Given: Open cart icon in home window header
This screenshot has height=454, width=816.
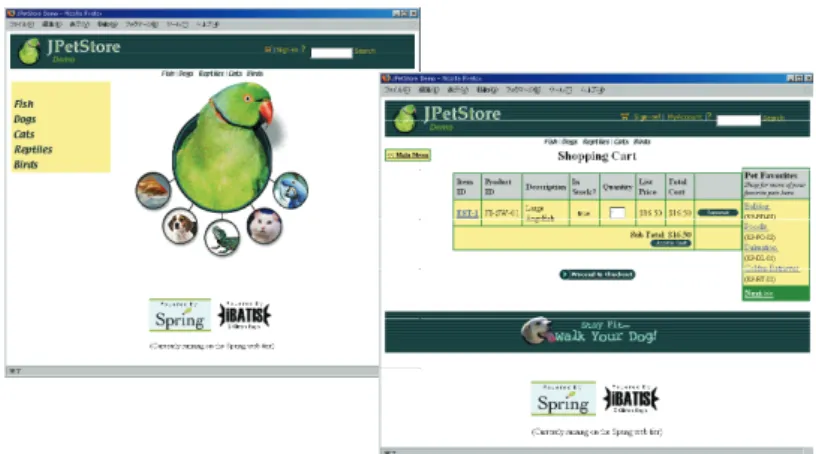Looking at the screenshot, I should [x=268, y=49].
